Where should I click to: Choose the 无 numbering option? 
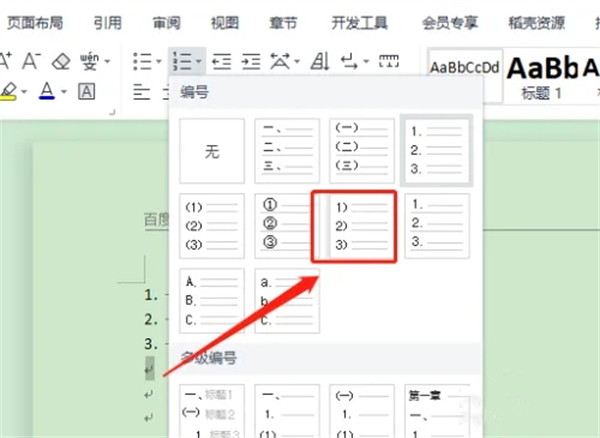[x=212, y=151]
